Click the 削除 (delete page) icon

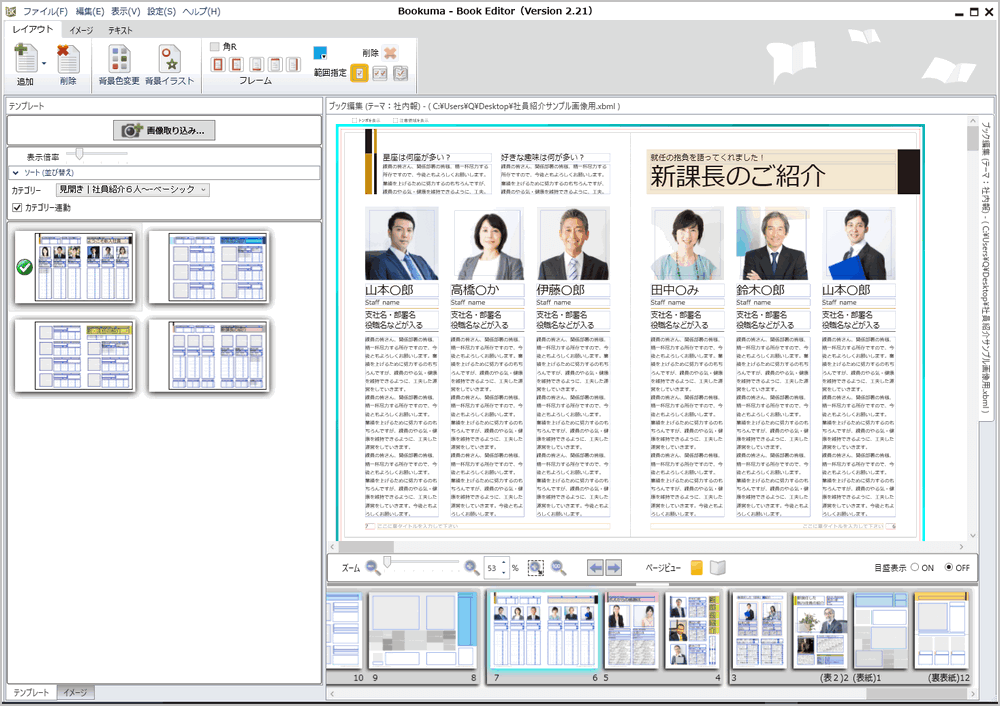pos(68,59)
